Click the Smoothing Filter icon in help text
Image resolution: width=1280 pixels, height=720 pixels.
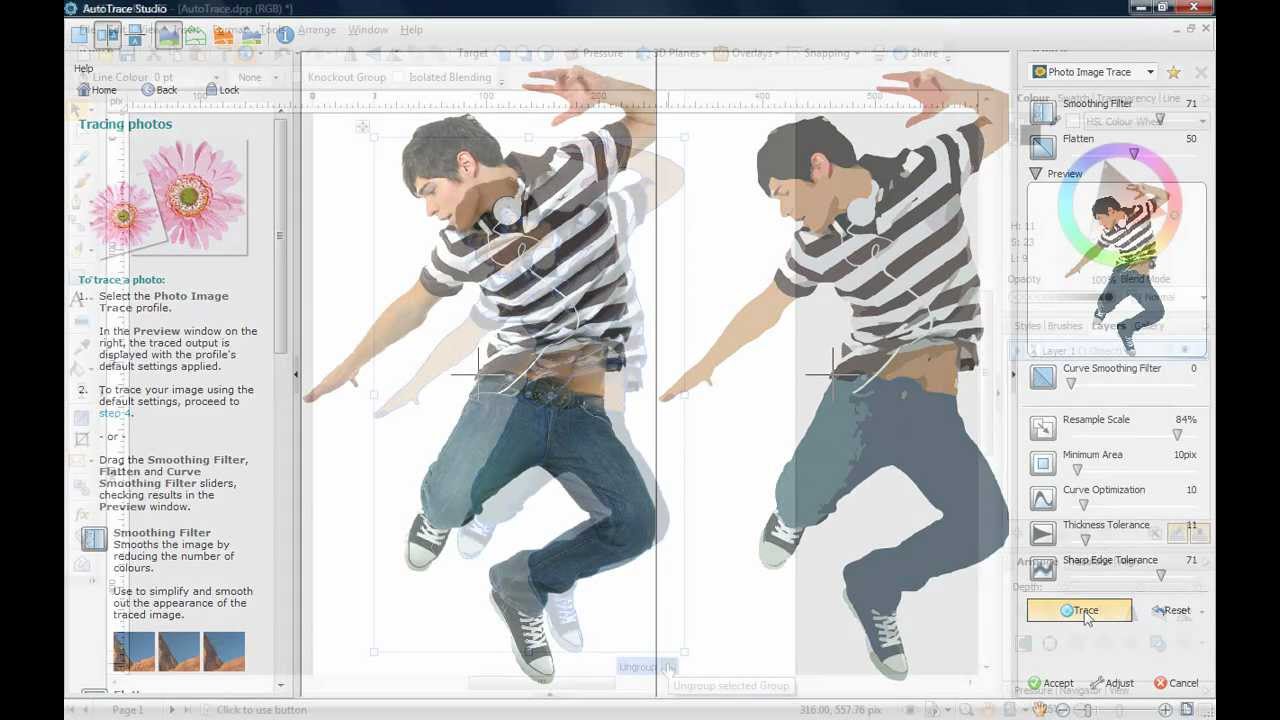point(94,539)
